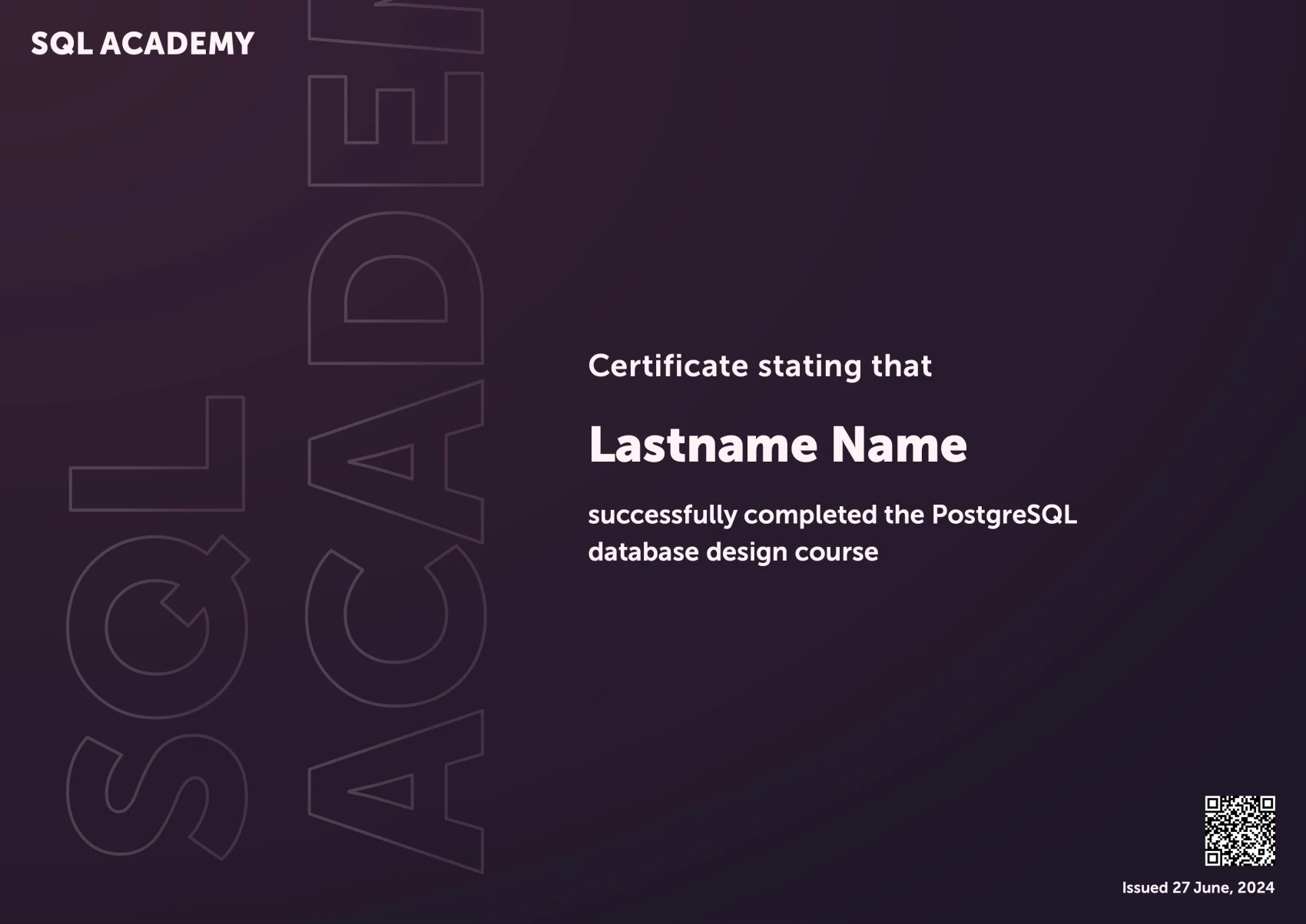The image size is (1306, 924).
Task: Click the 'Issued 27 June, 2024' date
Action: tap(1198, 888)
